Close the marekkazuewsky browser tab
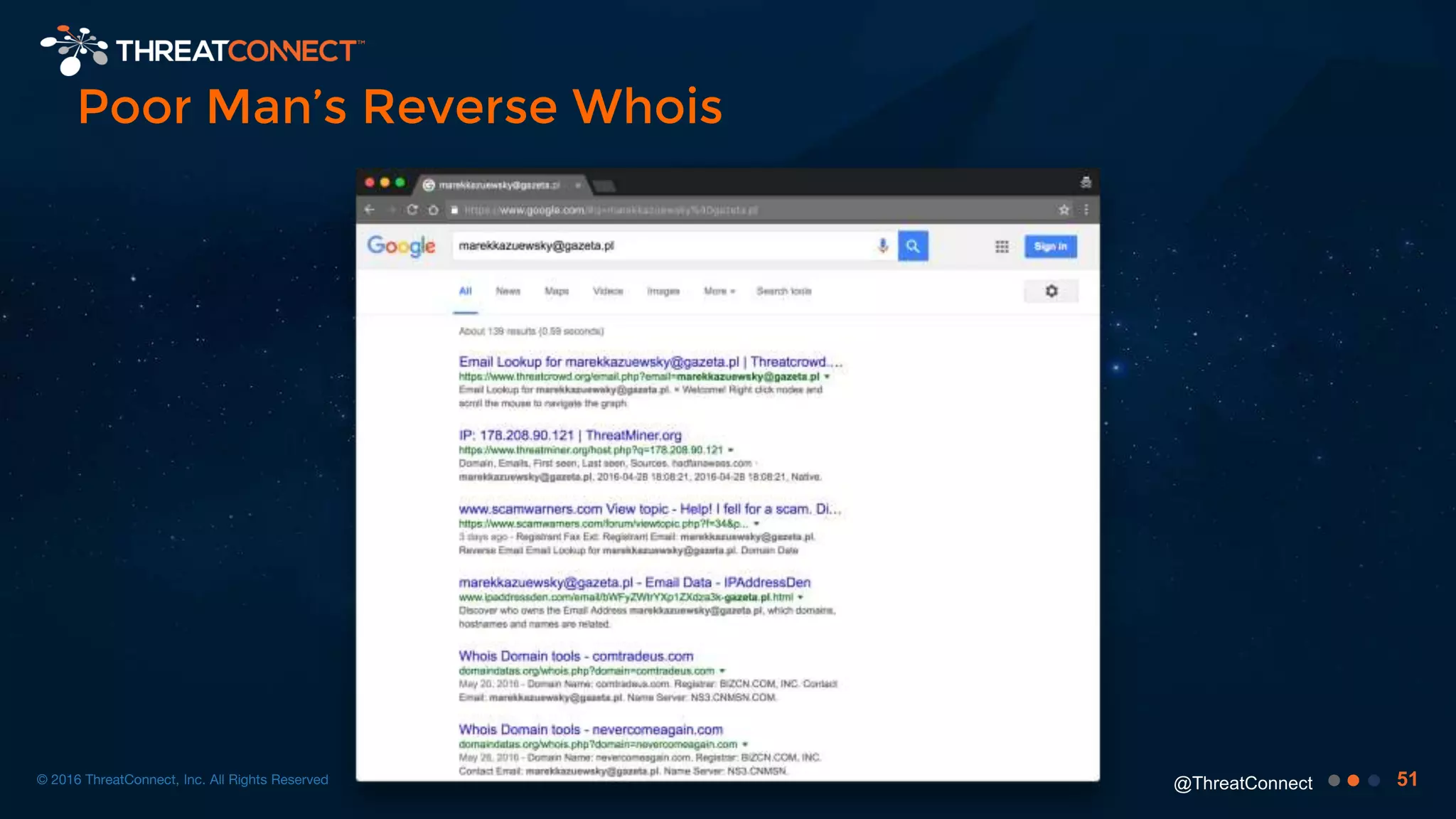Viewport: 1456px width, 819px height. click(578, 185)
